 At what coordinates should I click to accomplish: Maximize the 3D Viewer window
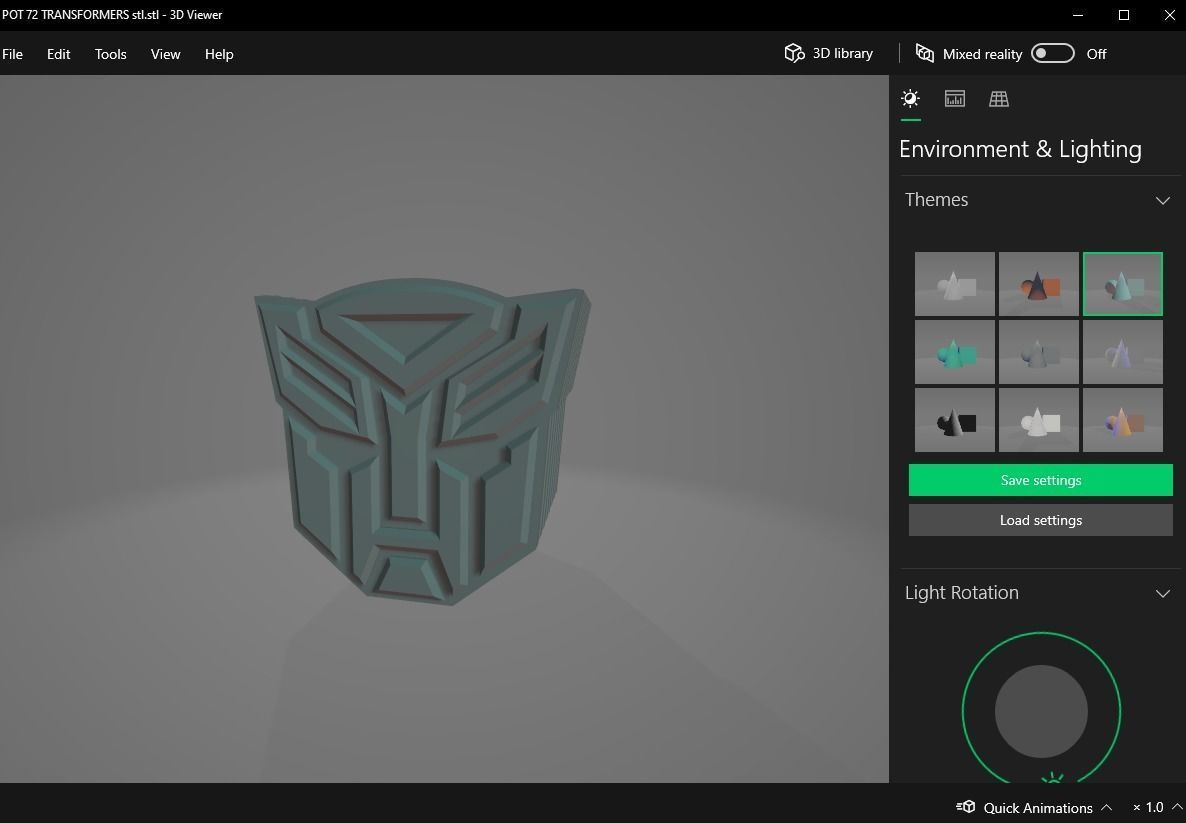point(1124,15)
